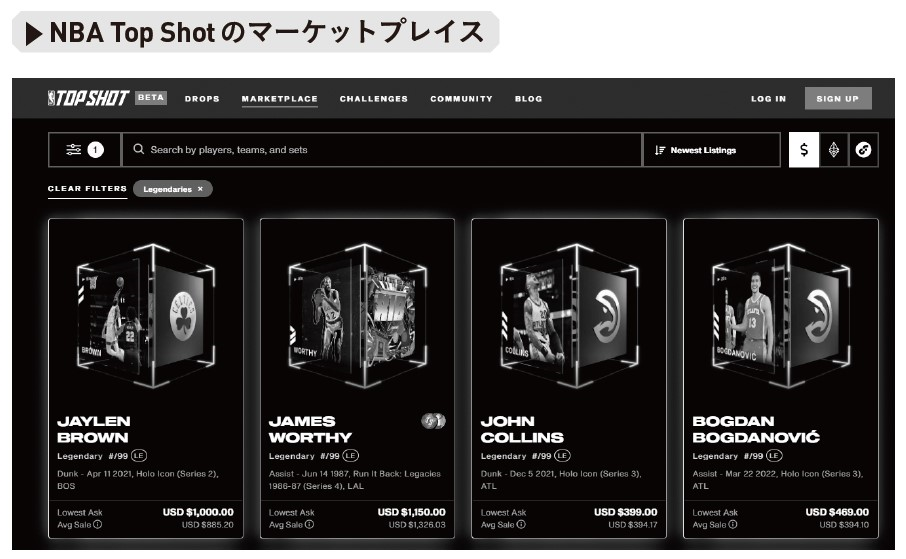Open the filters slider icon
Image resolution: width=906 pixels, height=559 pixels.
73,150
